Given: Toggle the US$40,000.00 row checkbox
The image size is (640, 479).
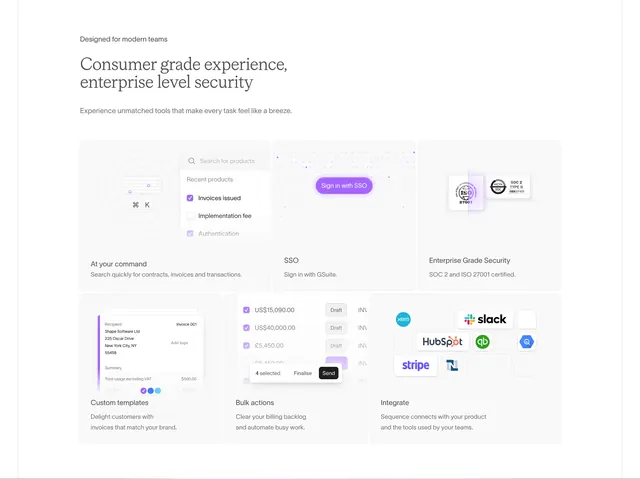Looking at the screenshot, I should point(246,328).
